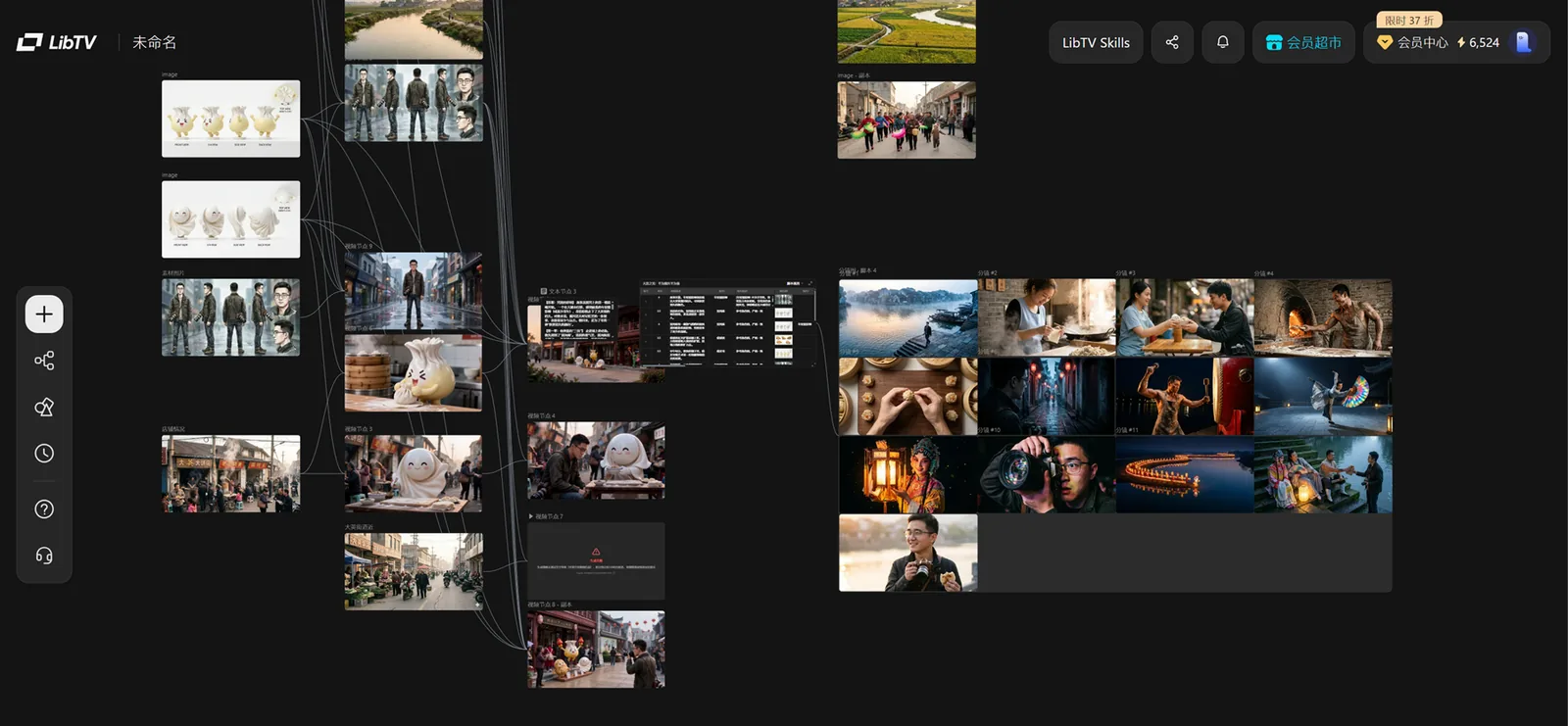Screen dimensions: 1568x726
Task: Open the dancer with colorful fan frame
Action: pos(1323,396)
